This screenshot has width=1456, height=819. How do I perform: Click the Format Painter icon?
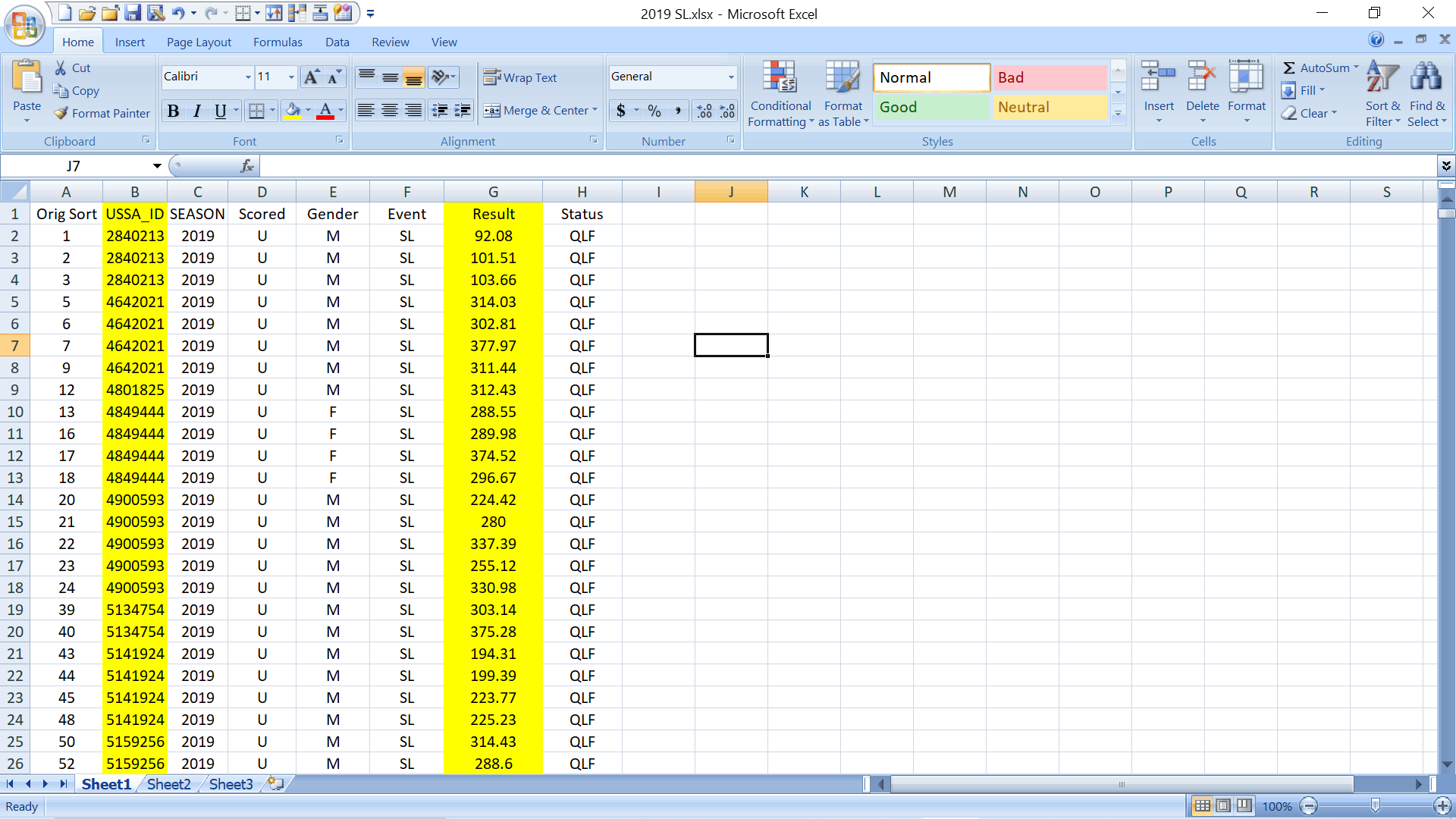(62, 114)
